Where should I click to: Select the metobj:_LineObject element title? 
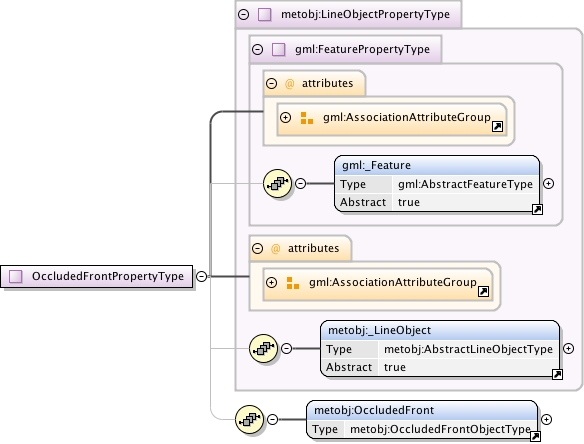tap(379, 330)
